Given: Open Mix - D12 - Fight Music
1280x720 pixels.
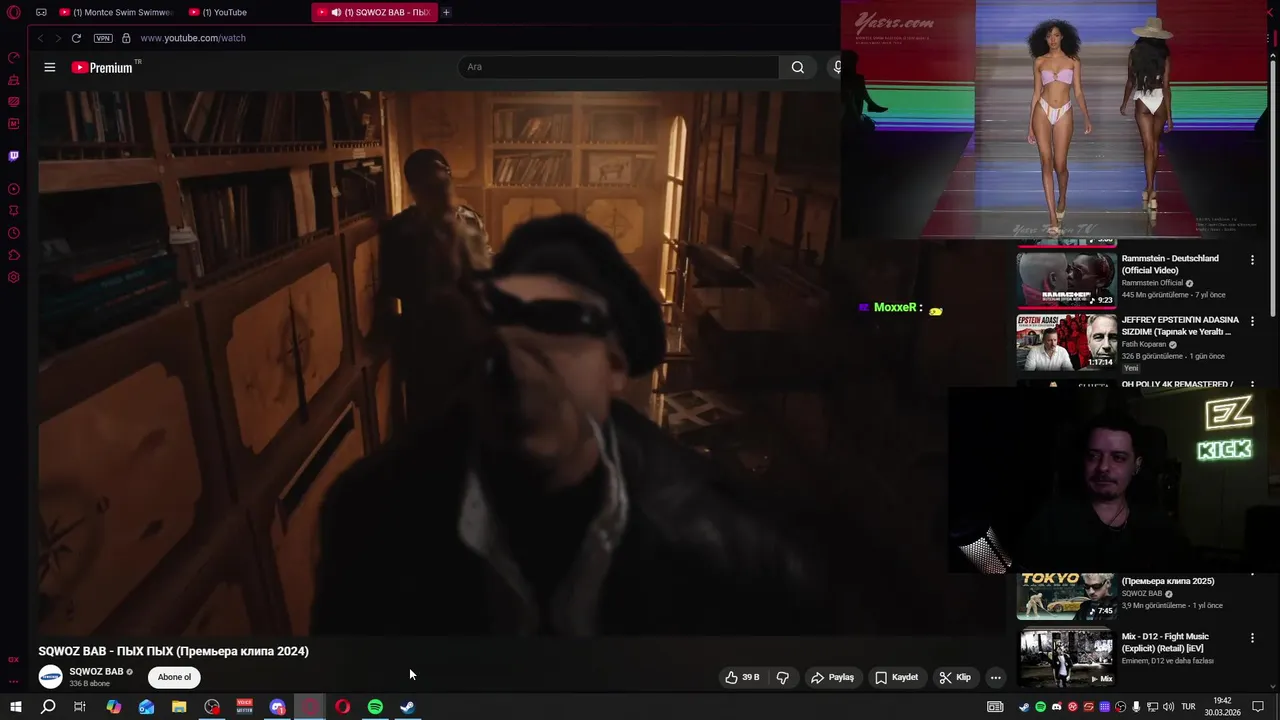Looking at the screenshot, I should (1165, 642).
